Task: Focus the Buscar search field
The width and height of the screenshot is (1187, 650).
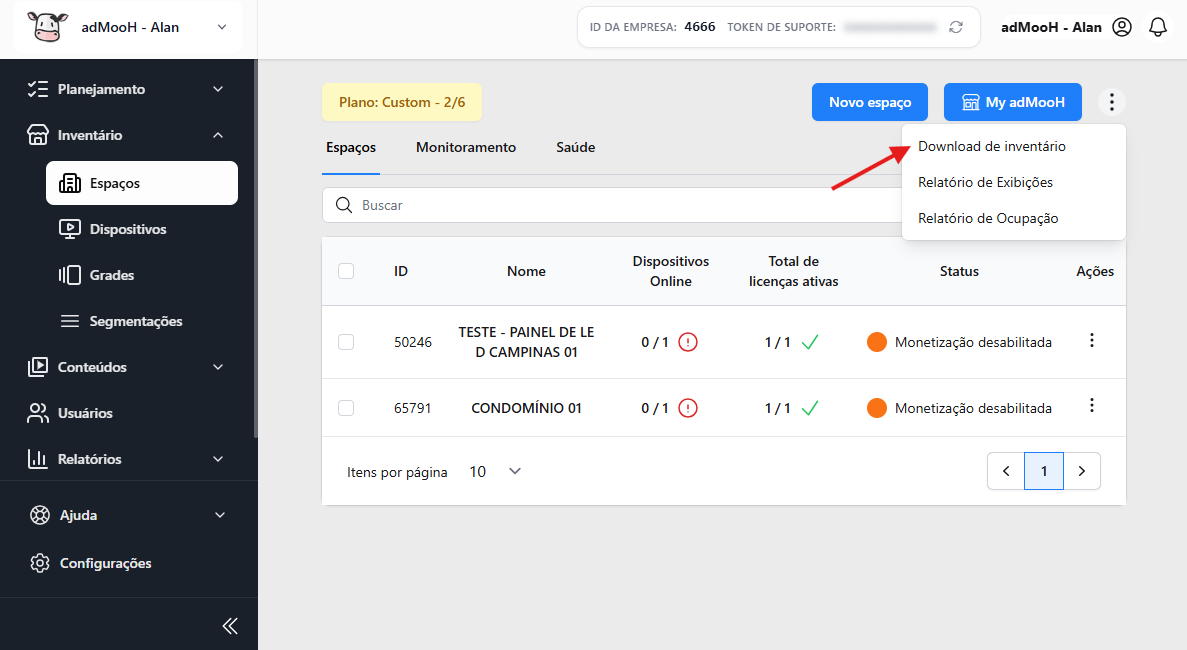Action: click(612, 205)
